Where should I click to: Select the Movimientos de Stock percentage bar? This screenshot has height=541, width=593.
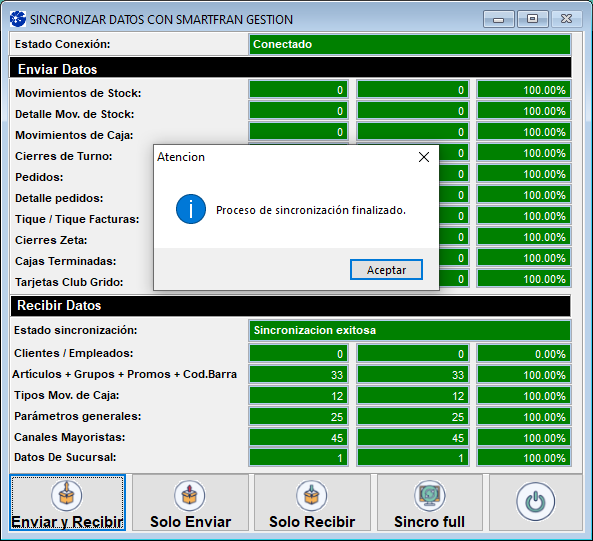pos(524,90)
